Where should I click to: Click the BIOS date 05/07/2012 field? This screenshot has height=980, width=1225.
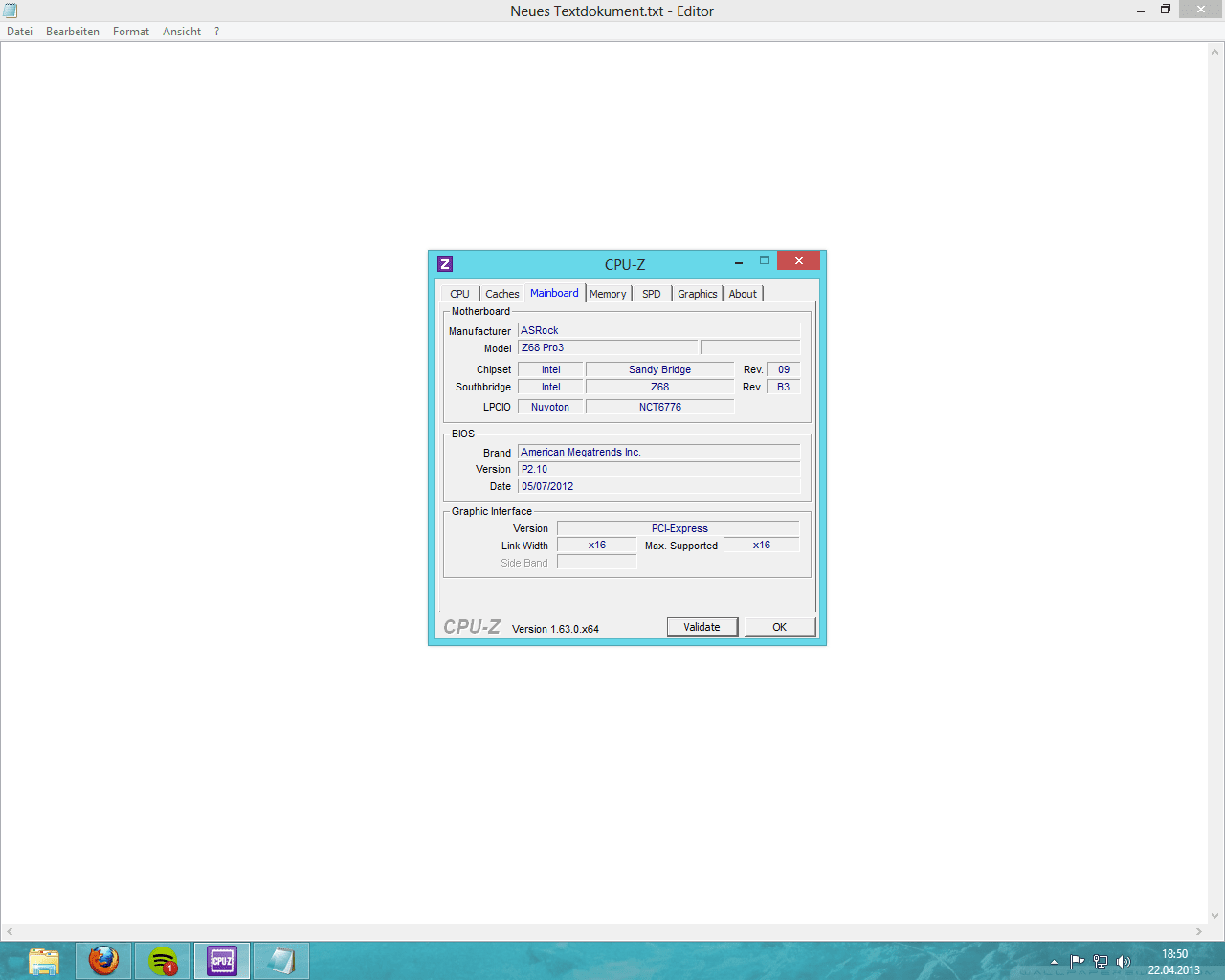click(658, 486)
